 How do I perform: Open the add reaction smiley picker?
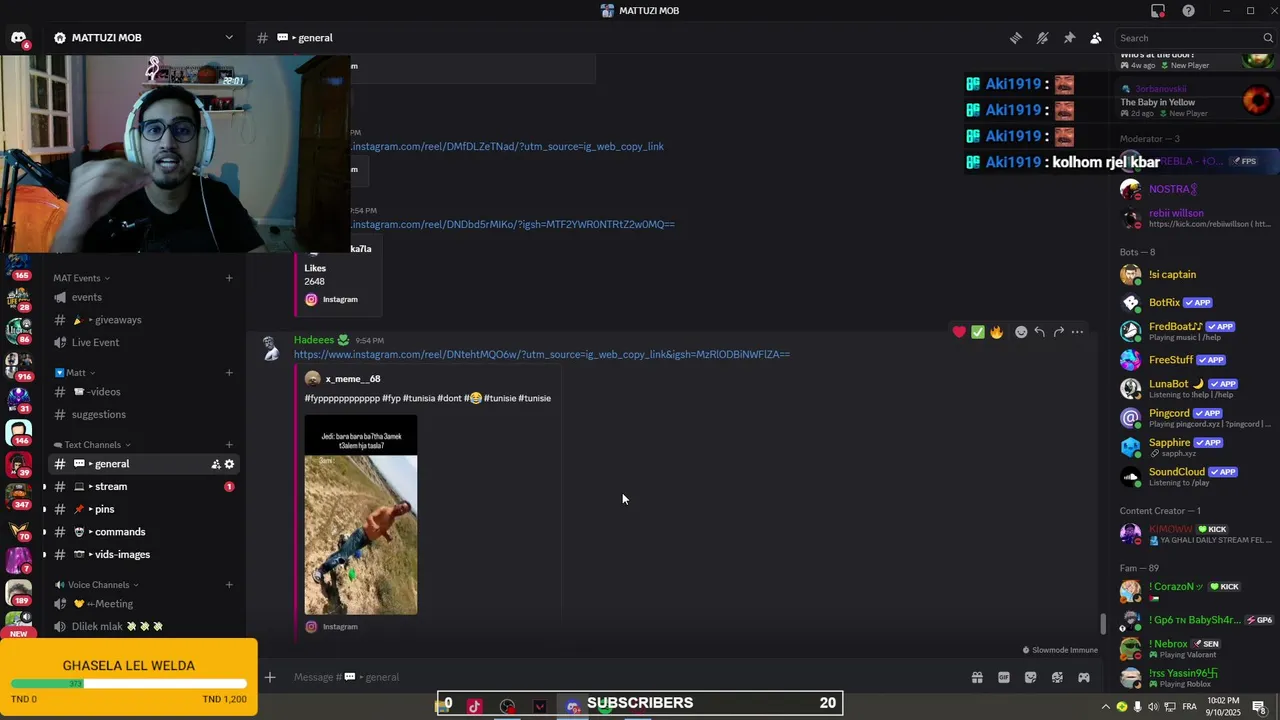point(1021,332)
